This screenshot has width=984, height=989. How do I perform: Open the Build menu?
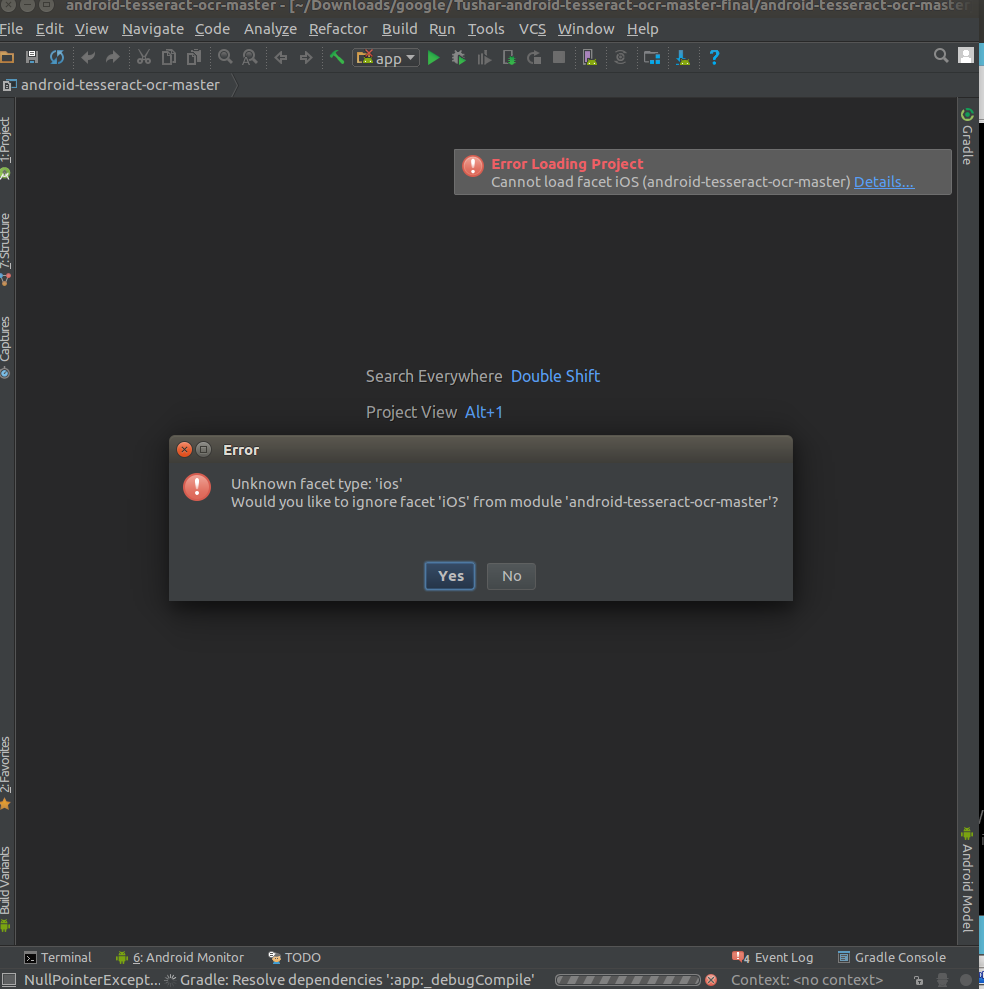(x=399, y=29)
